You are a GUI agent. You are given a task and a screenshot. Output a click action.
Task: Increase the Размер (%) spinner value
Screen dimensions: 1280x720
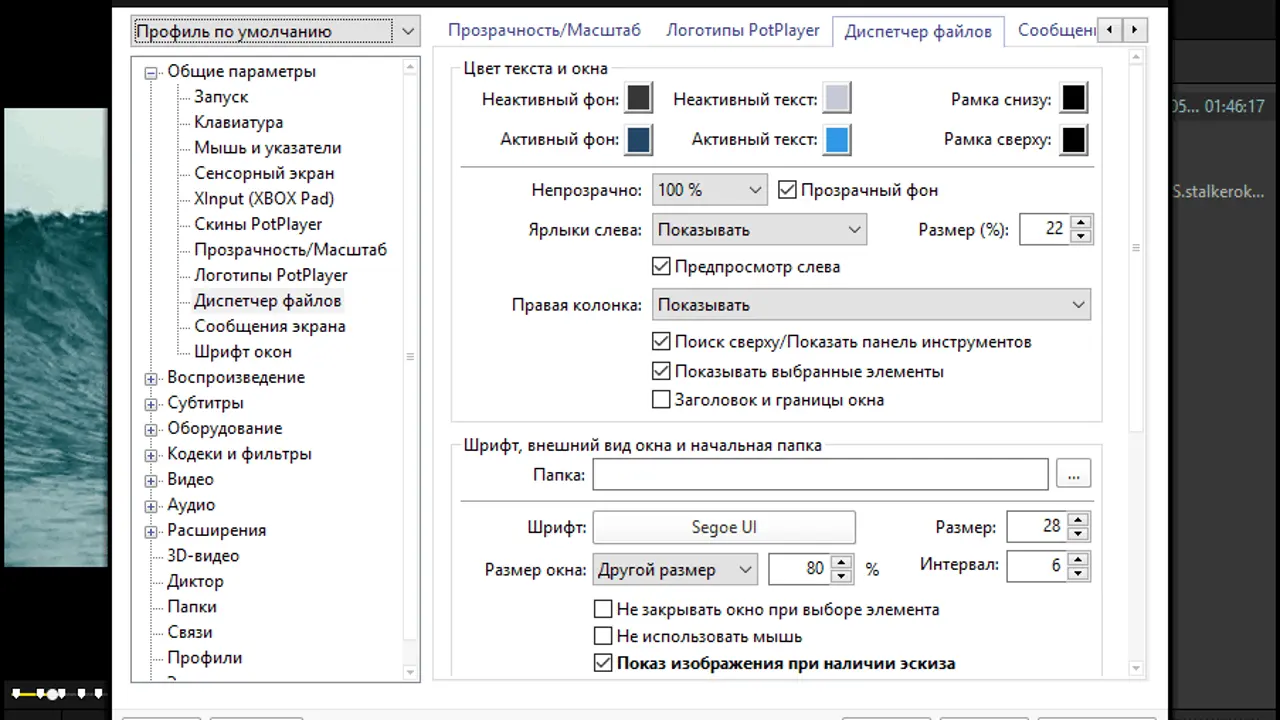tap(1080, 222)
